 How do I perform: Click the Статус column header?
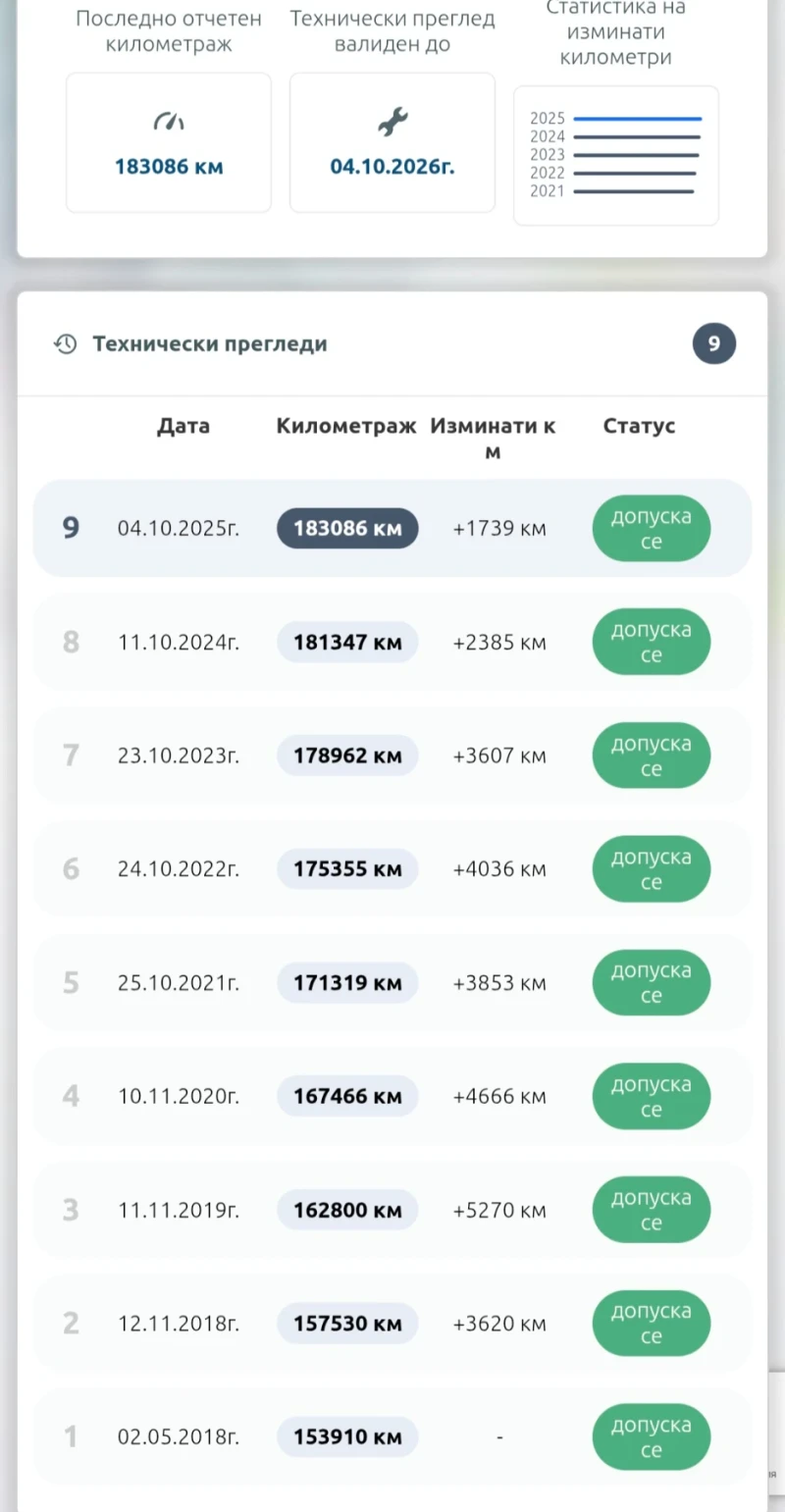click(639, 426)
